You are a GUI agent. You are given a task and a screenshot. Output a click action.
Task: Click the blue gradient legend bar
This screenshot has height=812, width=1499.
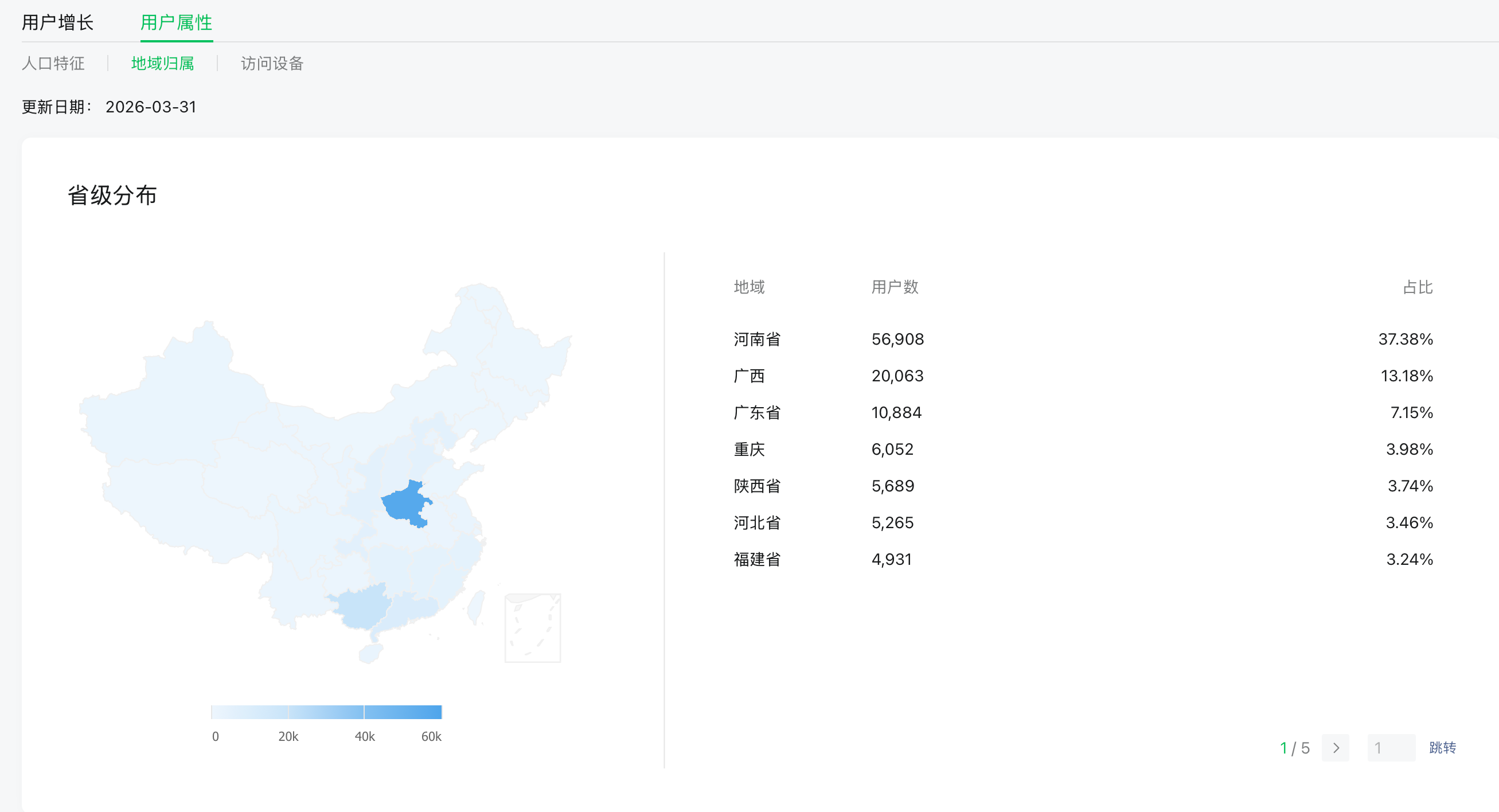(326, 712)
